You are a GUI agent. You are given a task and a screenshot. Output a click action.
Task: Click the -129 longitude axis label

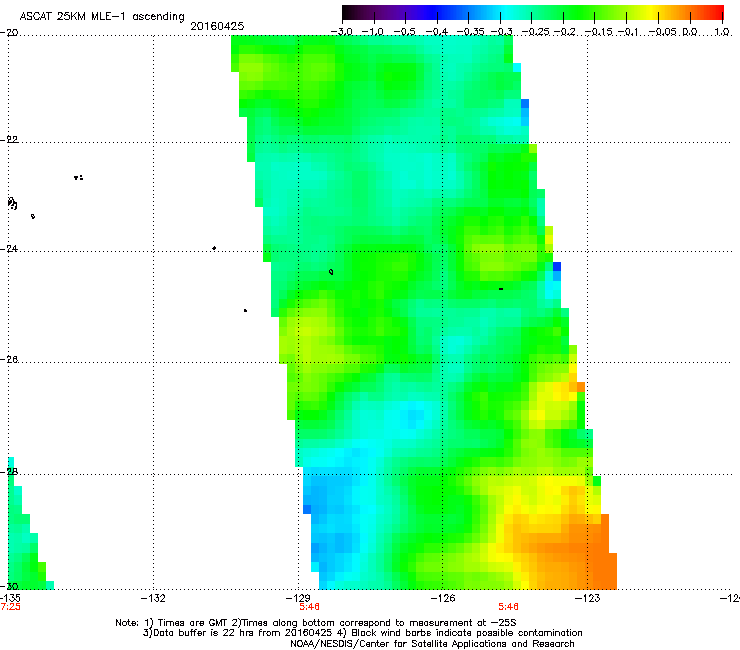298,599
